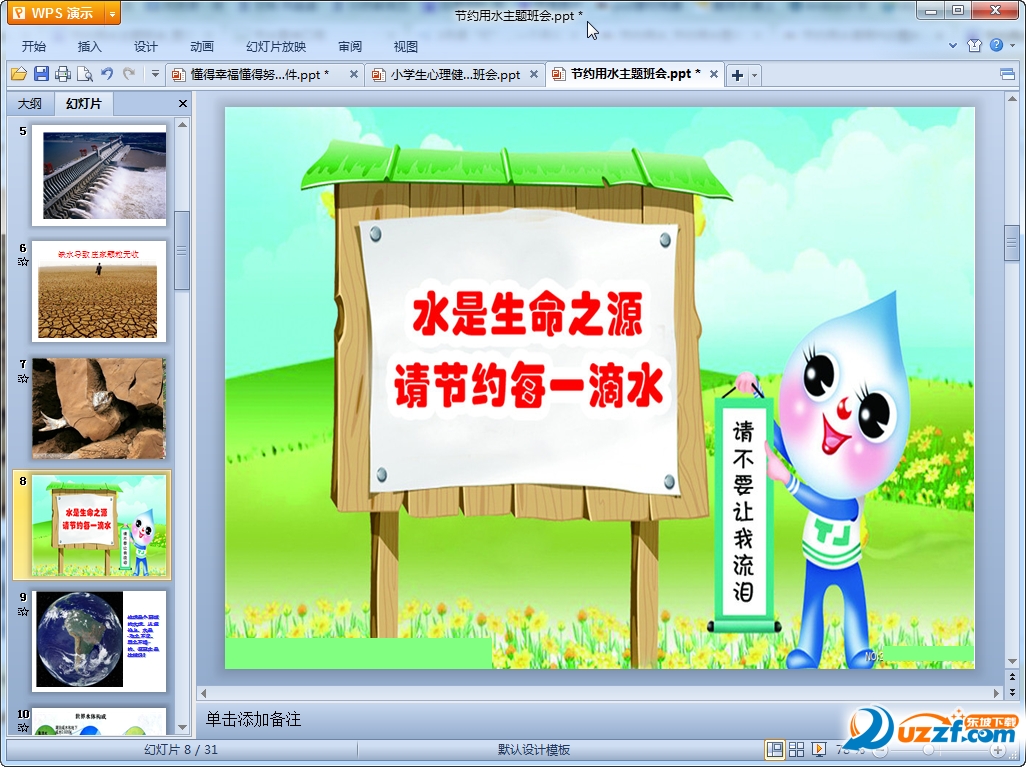Select slide 8 signboard thumbnail

click(99, 525)
